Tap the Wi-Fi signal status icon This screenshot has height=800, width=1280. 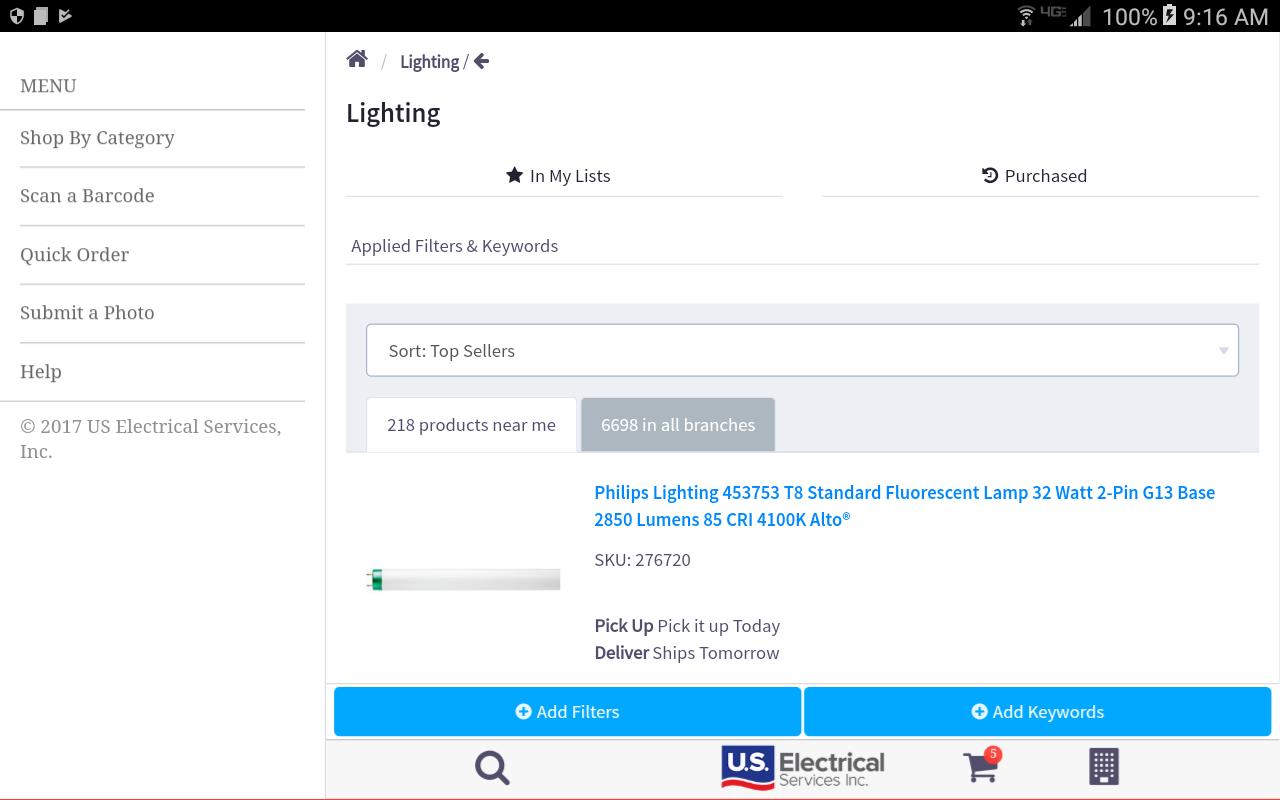pyautogui.click(x=1026, y=16)
